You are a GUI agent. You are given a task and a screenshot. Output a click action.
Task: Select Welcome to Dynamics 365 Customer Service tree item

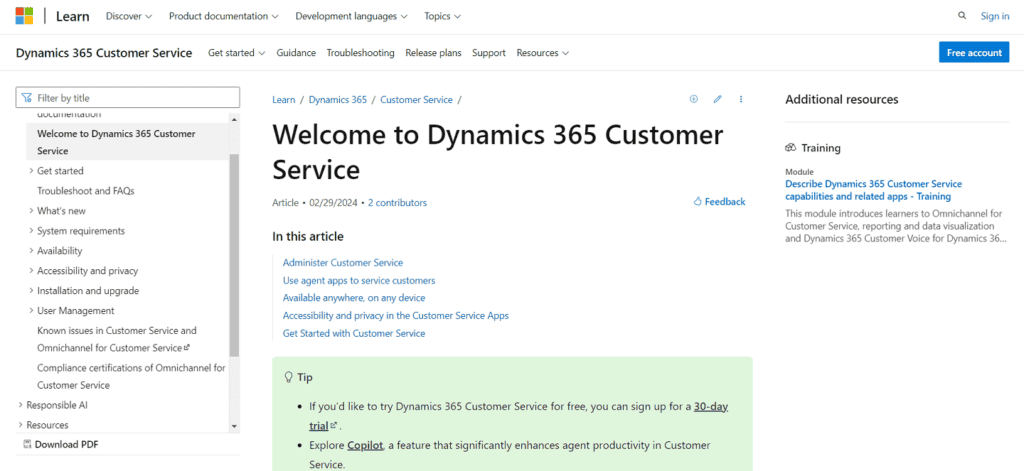click(128, 142)
